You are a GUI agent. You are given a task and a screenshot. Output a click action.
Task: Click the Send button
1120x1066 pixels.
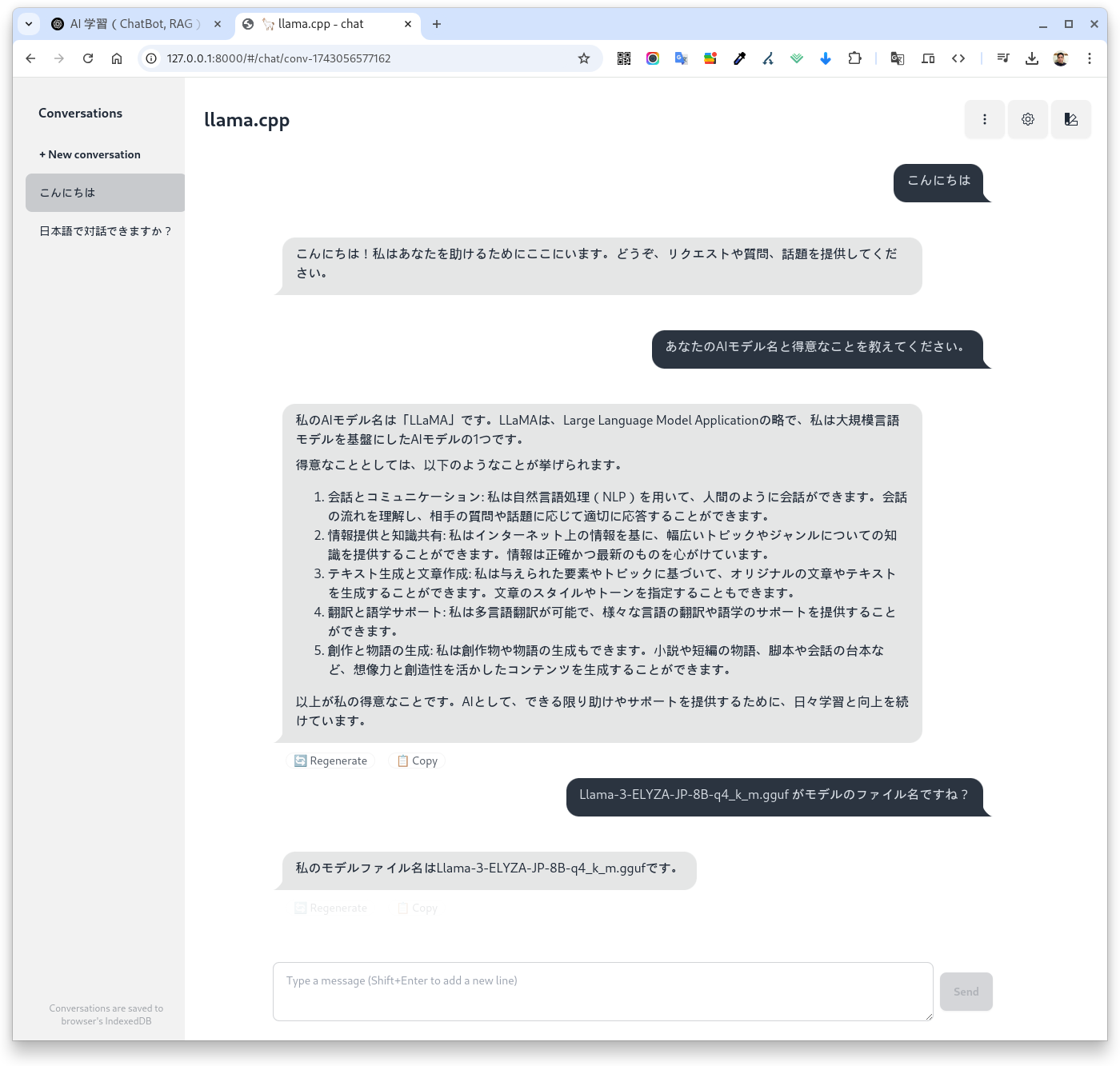coord(966,992)
